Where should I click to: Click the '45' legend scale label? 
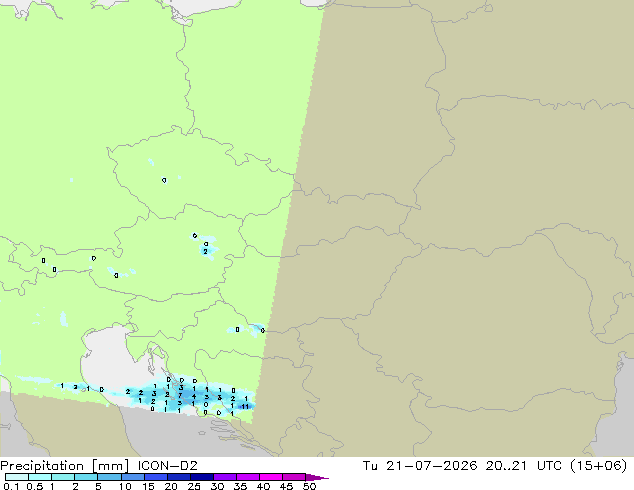point(286,486)
